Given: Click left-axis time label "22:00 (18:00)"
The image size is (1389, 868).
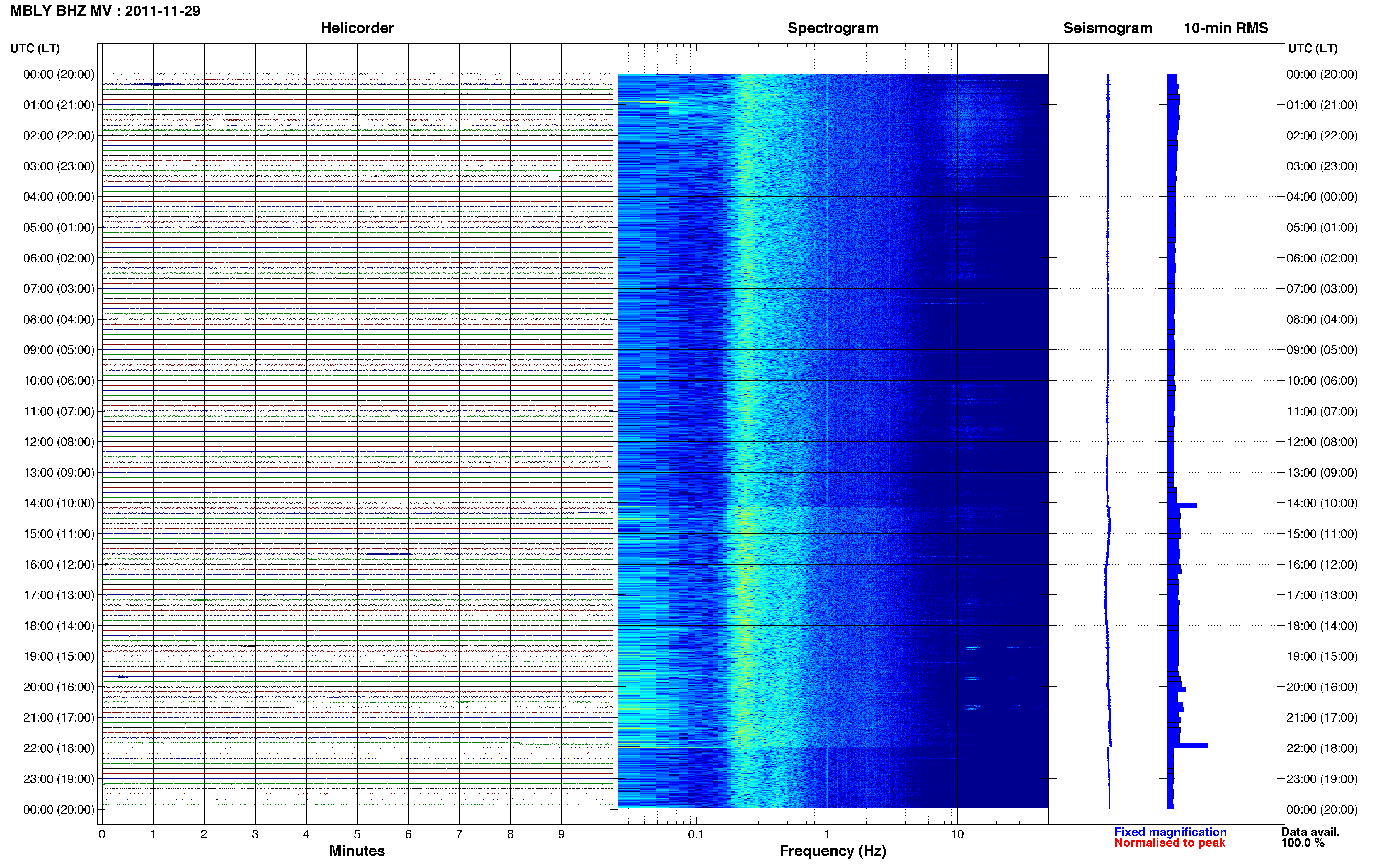Looking at the screenshot, I should (59, 748).
